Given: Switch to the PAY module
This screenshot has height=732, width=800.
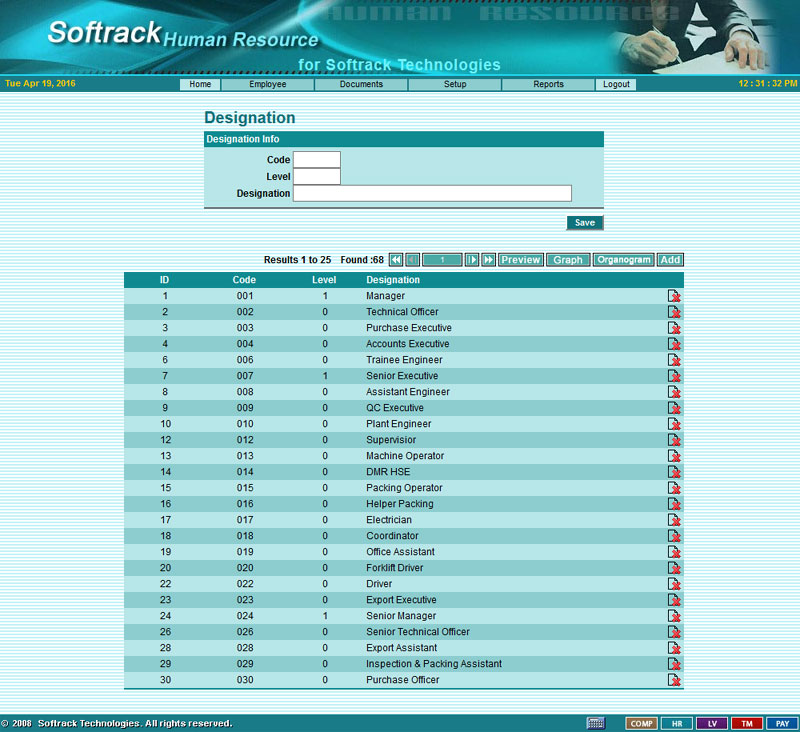Looking at the screenshot, I should pyautogui.click(x=781, y=723).
